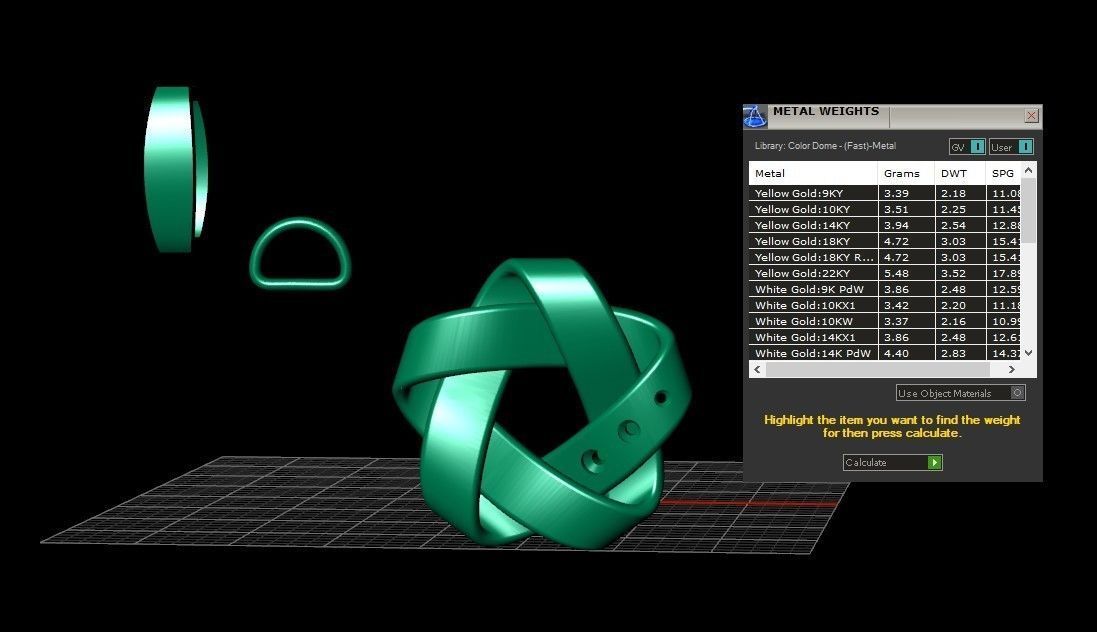Click the 3.39 grams value cell

click(x=906, y=193)
